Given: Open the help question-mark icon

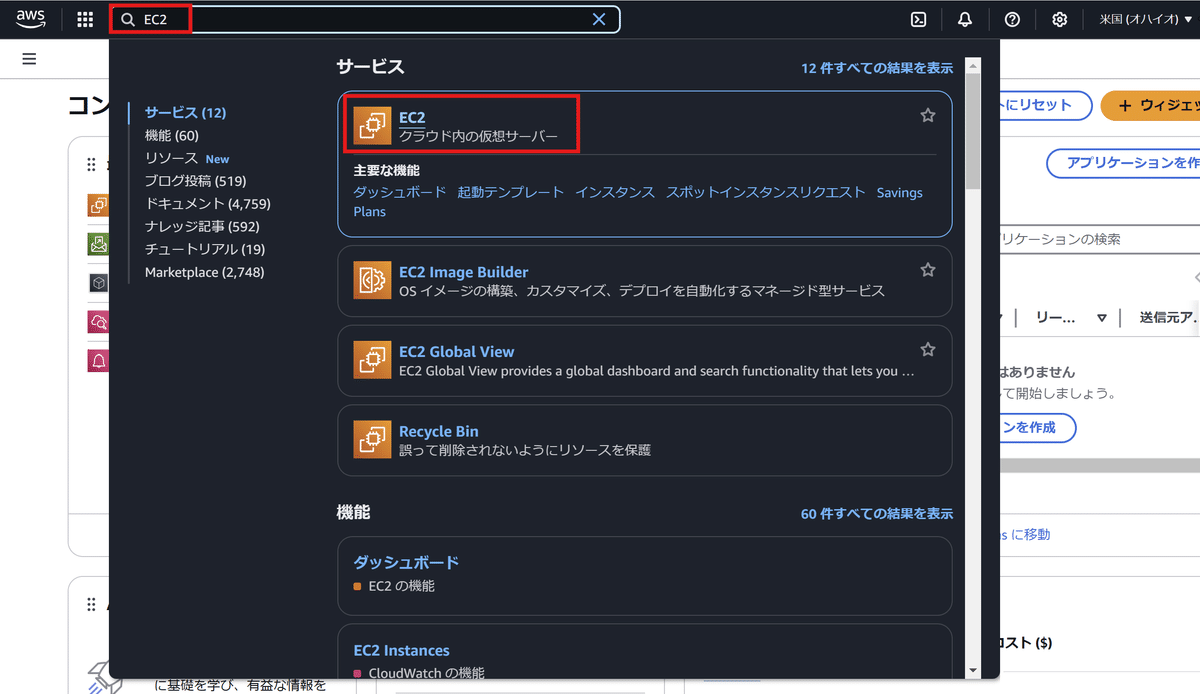Looking at the screenshot, I should [x=1012, y=18].
